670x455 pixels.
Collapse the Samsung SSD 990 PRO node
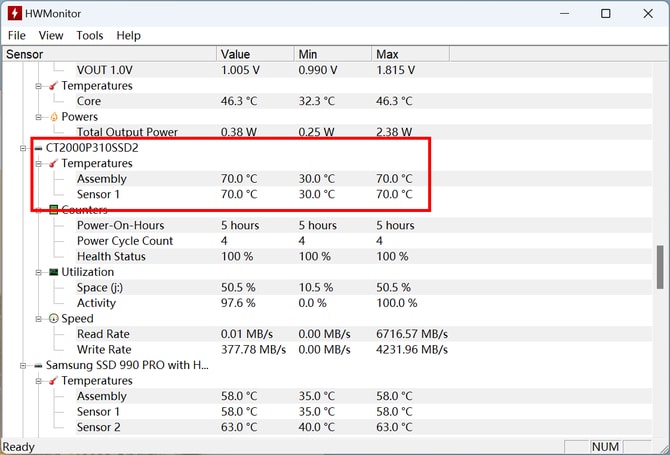pyautogui.click(x=24, y=366)
